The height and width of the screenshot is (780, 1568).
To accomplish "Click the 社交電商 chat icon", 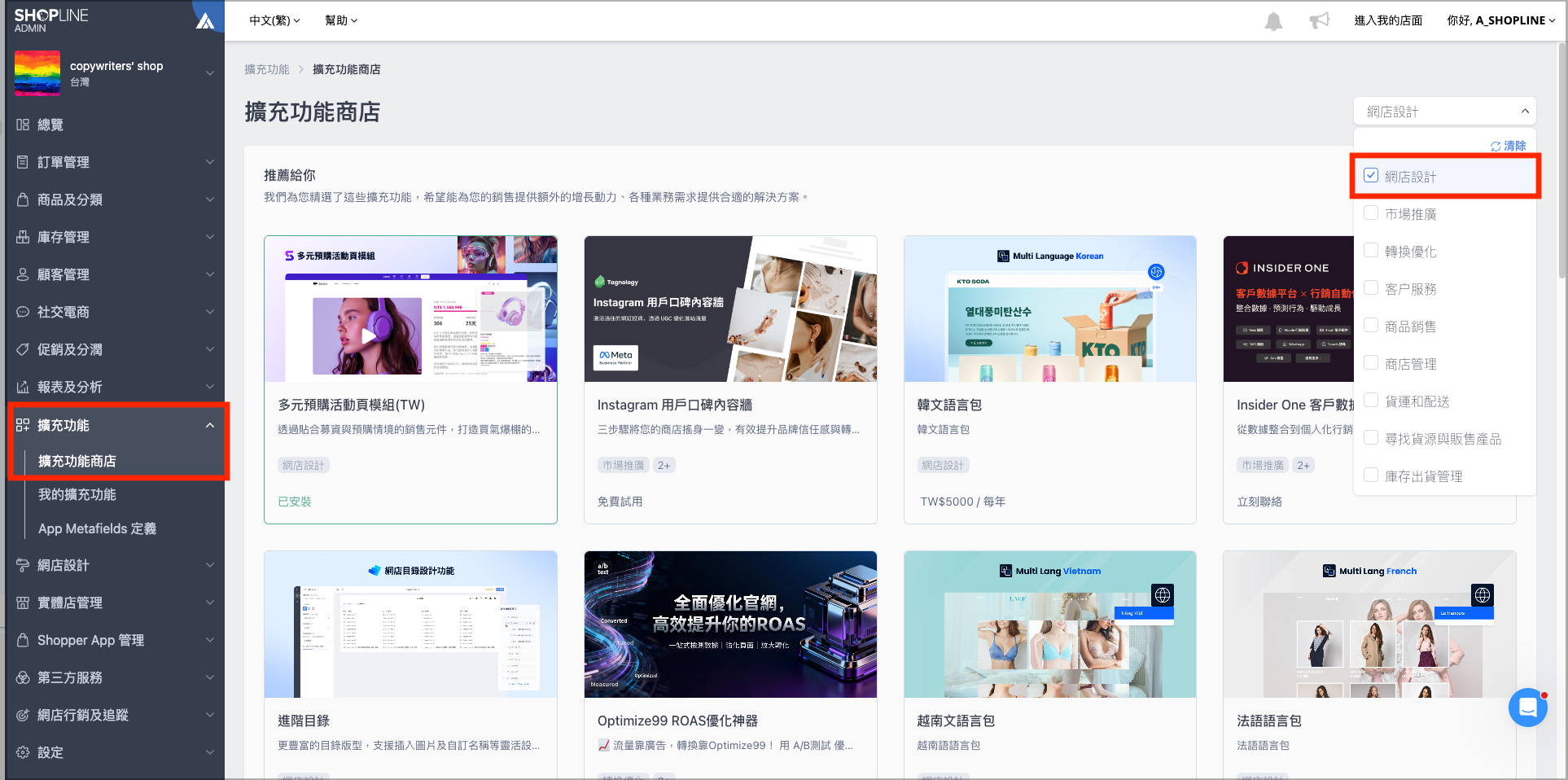I will tap(23, 312).
